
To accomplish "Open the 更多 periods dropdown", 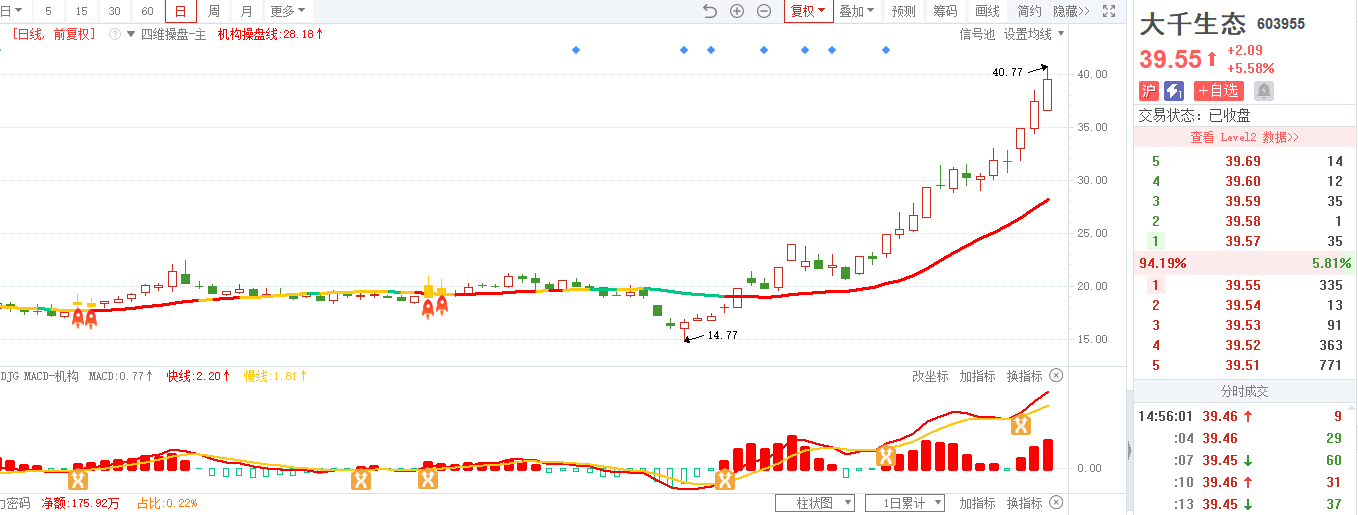I will (x=288, y=11).
